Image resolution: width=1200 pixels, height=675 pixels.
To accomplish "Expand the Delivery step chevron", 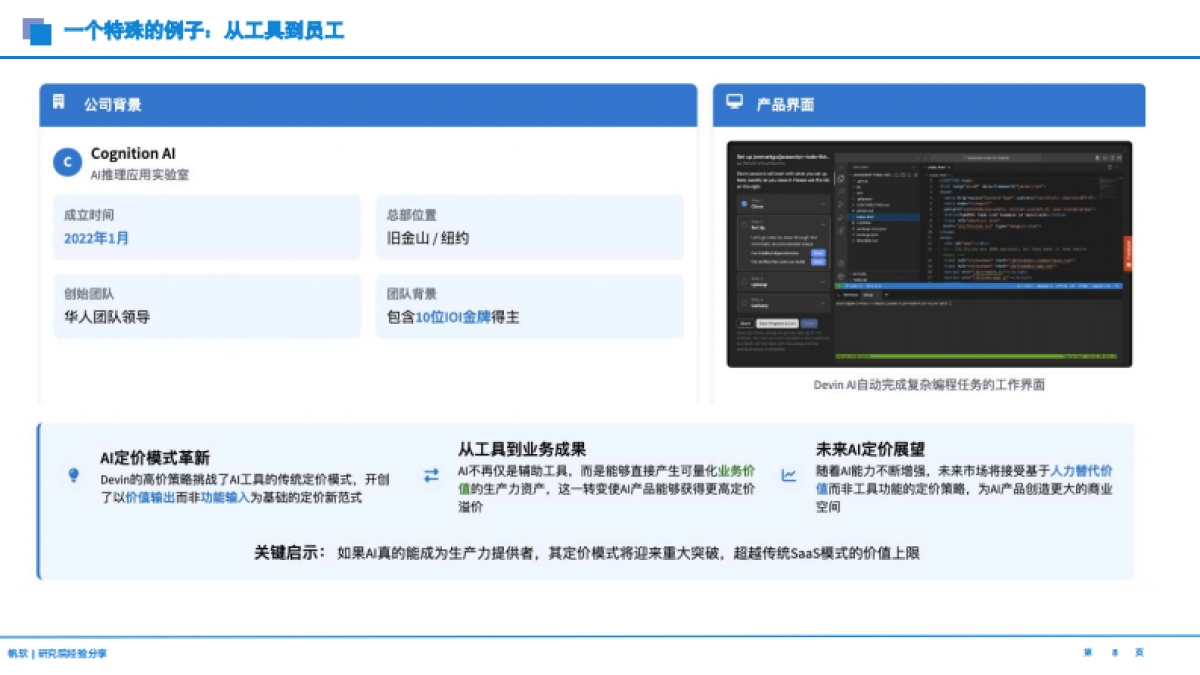I will (823, 303).
